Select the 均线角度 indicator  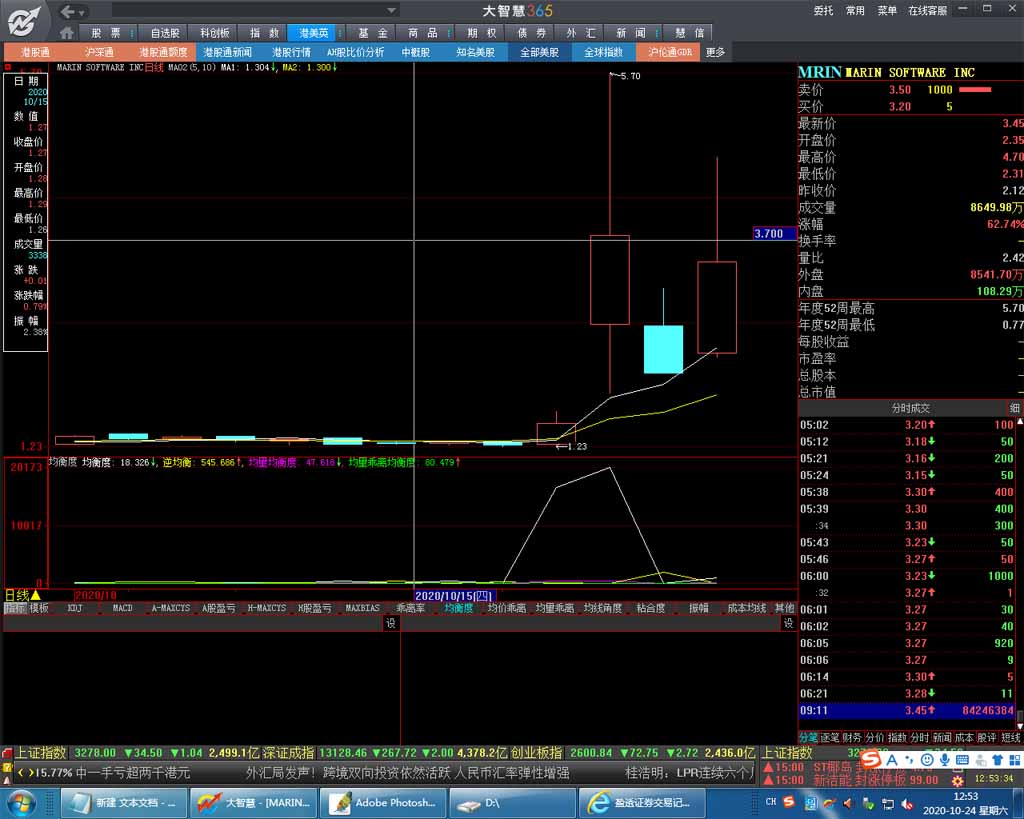coord(602,608)
